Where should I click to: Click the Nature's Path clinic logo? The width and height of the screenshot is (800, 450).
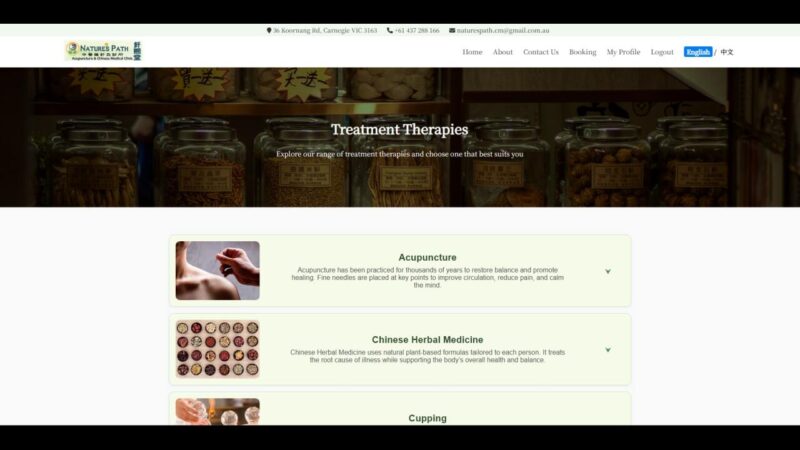point(103,51)
